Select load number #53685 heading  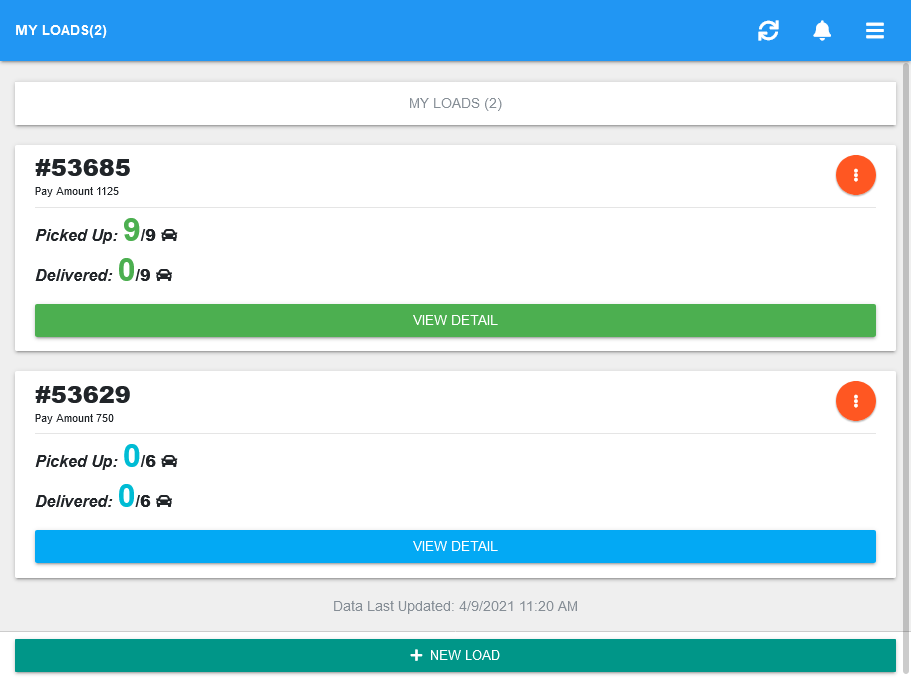(x=83, y=168)
